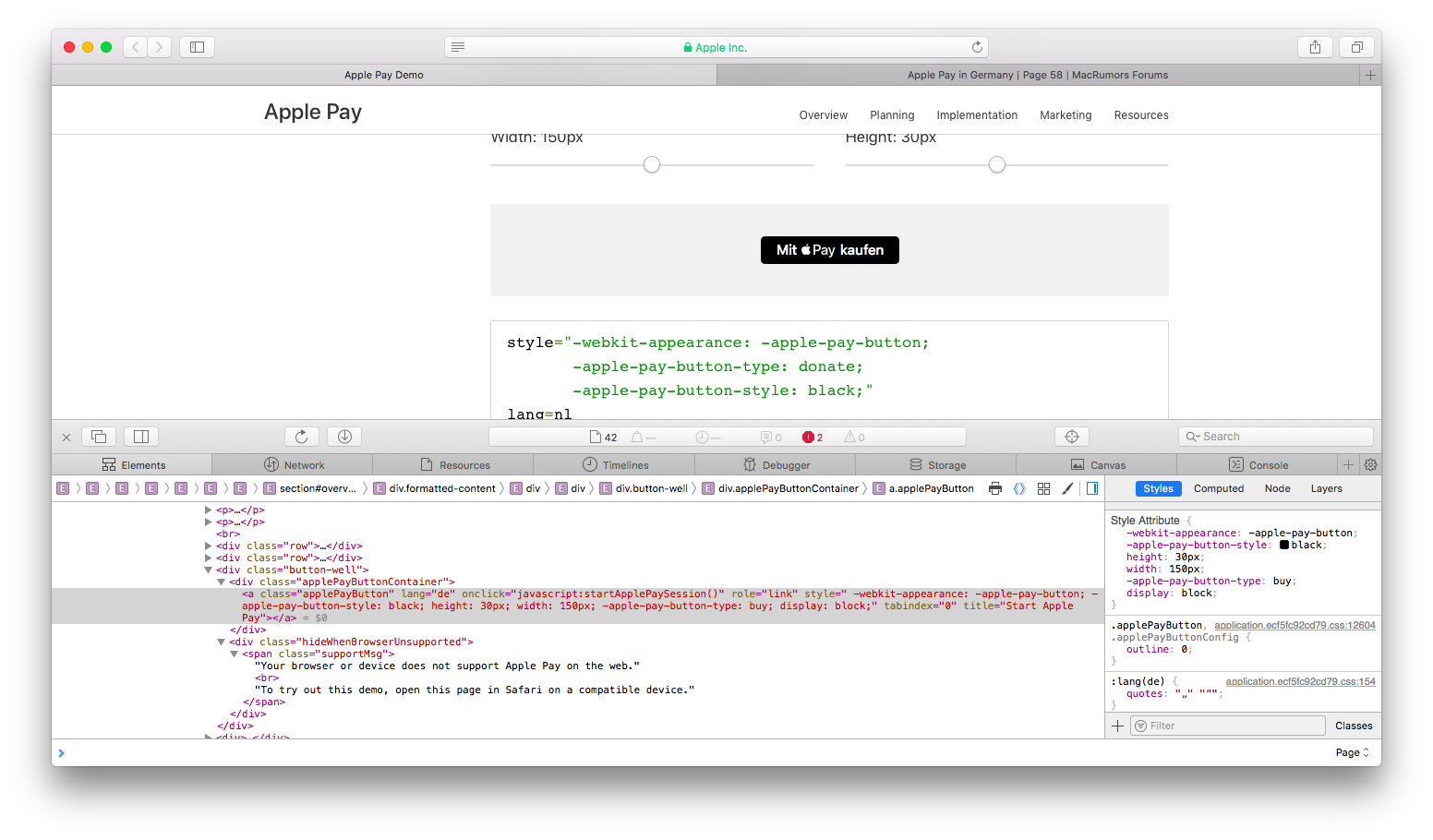1433x840 pixels.
Task: Go back to the previous page in Safari
Action: point(136,47)
